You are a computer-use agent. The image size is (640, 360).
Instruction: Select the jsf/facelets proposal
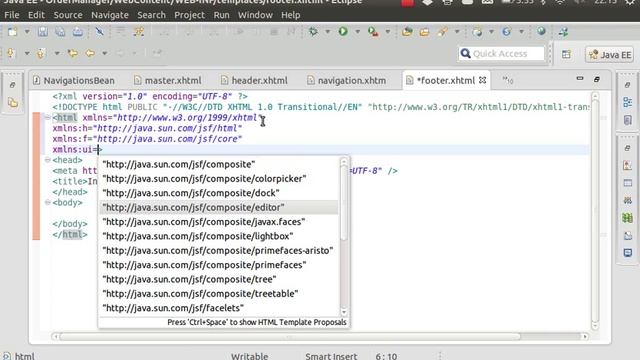coord(218,308)
